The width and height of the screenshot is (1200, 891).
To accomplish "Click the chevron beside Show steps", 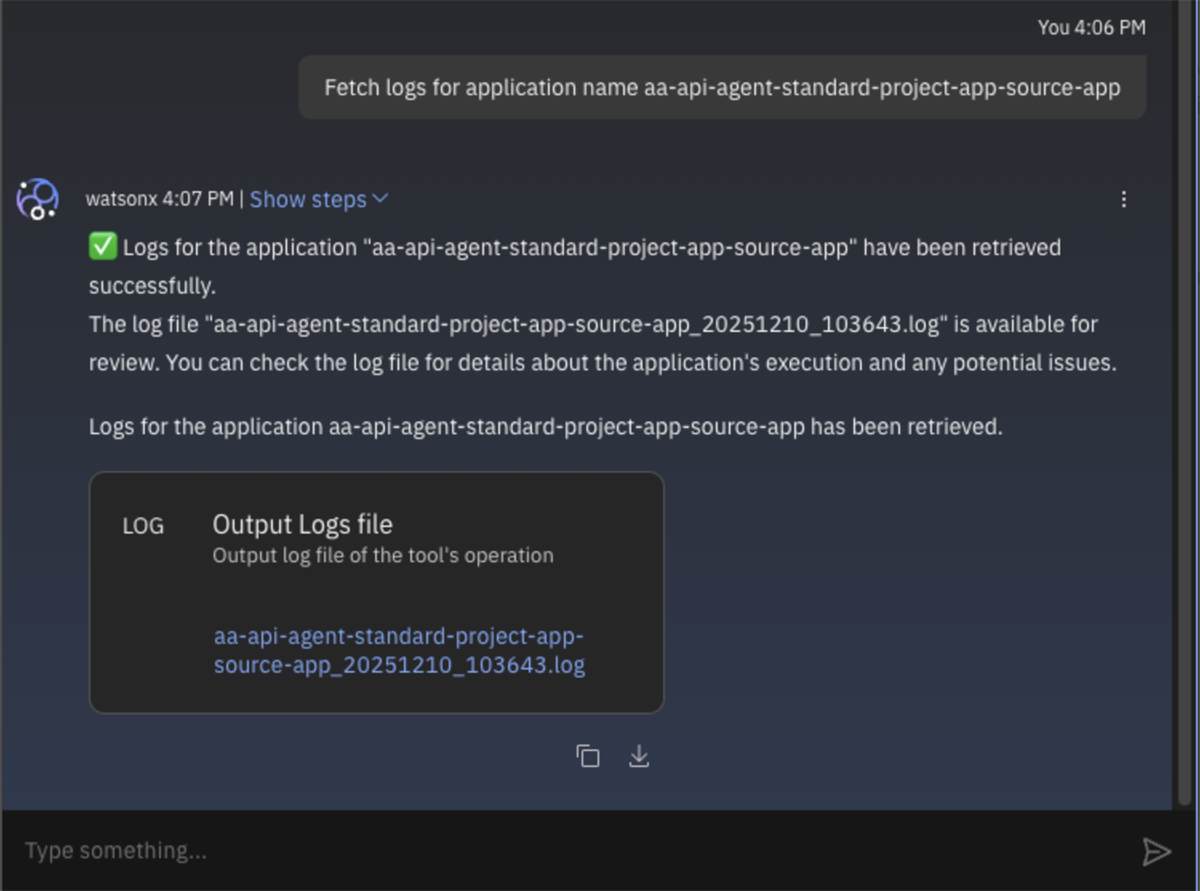I will [x=380, y=199].
